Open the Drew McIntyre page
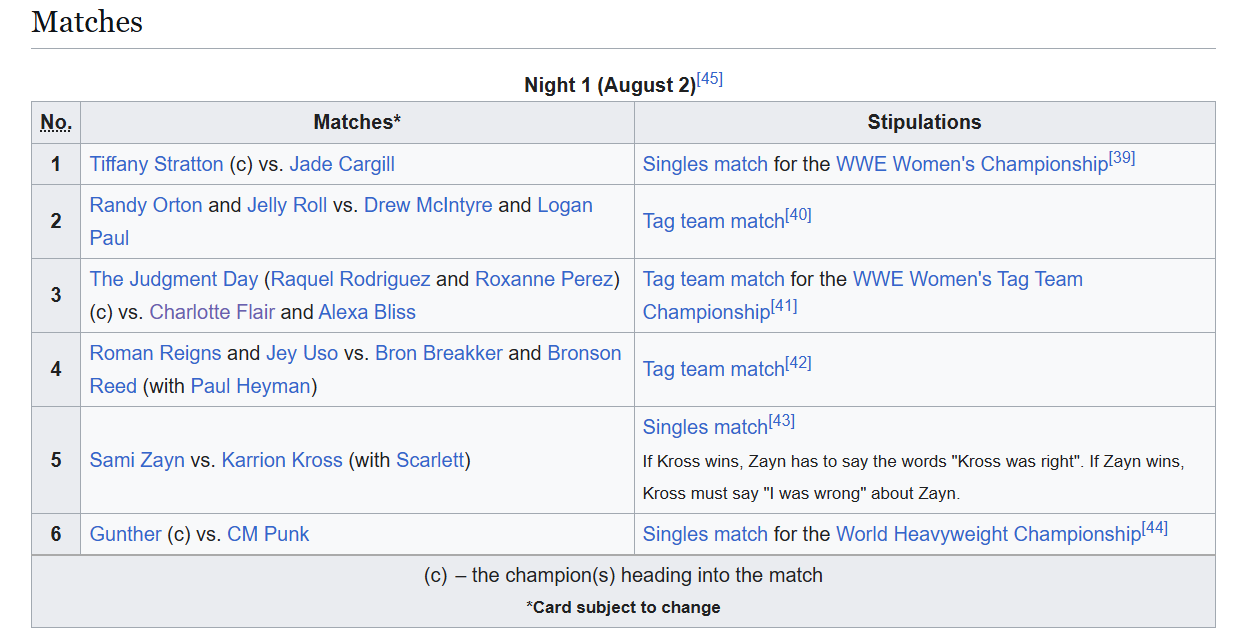This screenshot has width=1235, height=641. [428, 205]
